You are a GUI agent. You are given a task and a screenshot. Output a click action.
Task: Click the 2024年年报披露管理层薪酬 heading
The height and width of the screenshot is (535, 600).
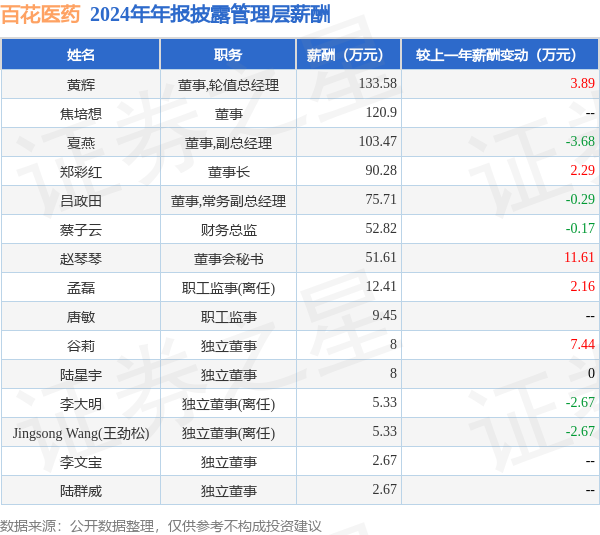point(210,15)
